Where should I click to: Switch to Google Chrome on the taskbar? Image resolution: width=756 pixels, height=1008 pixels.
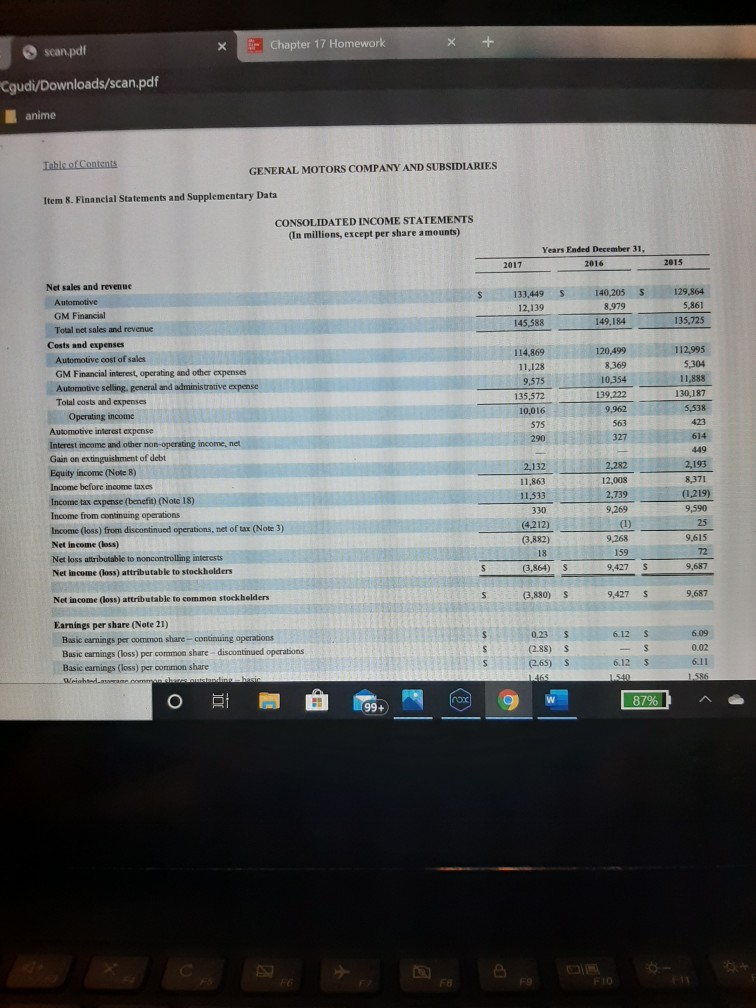click(507, 700)
